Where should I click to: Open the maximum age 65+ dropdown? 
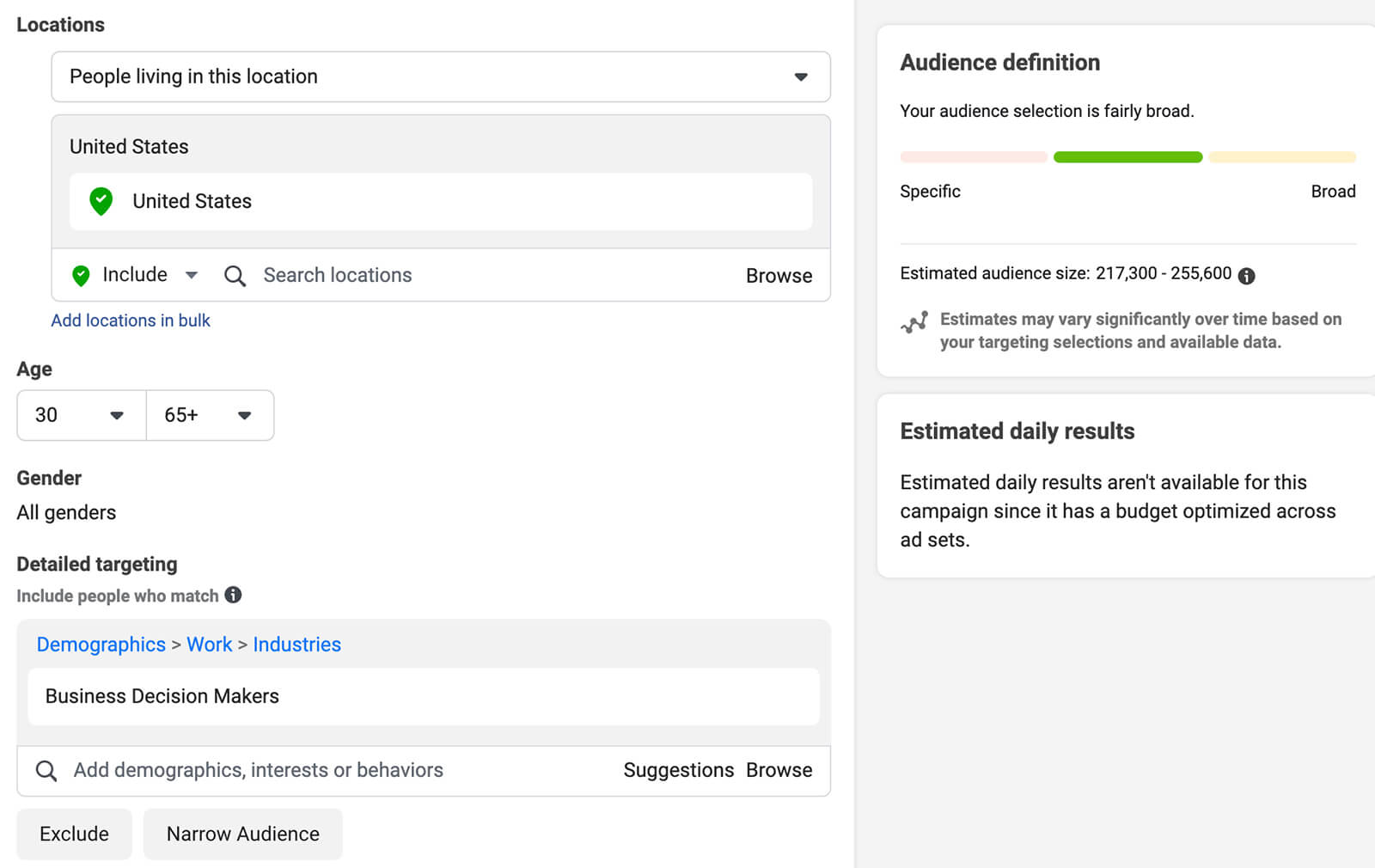(210, 415)
